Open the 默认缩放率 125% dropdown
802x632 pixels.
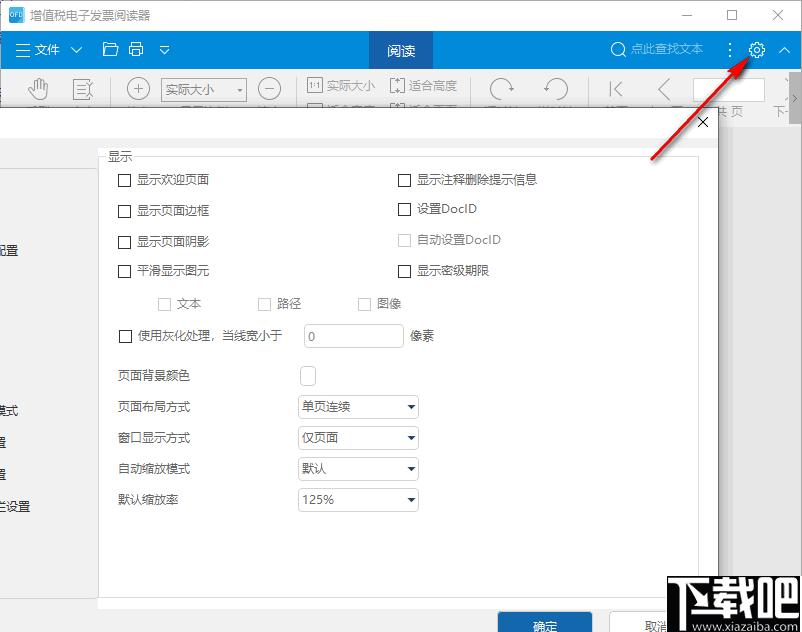358,500
